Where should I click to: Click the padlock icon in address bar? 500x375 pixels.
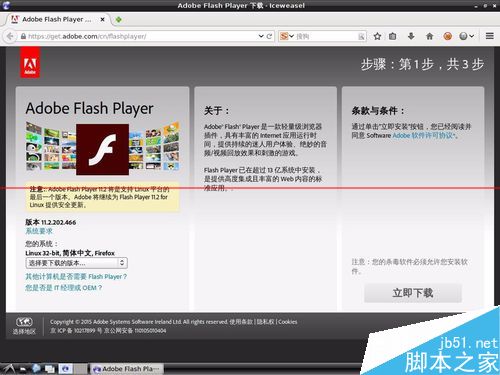[x=23, y=36]
